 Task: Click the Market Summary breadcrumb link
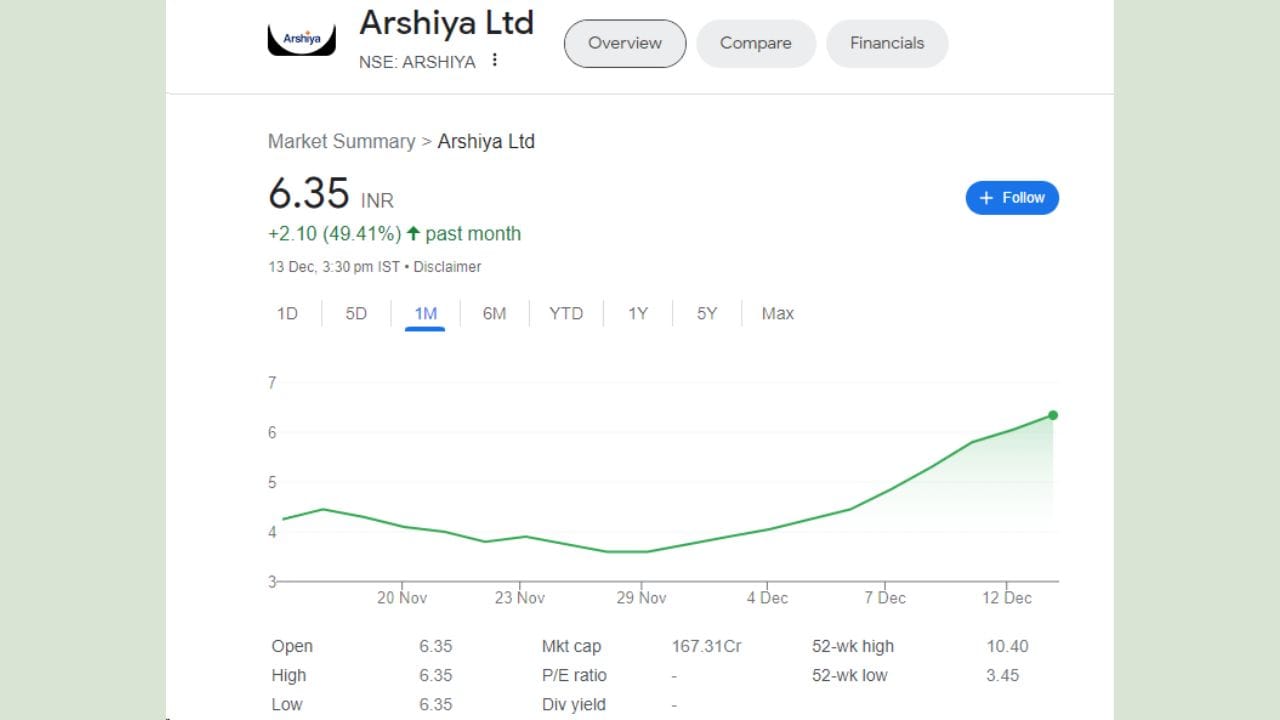click(x=341, y=142)
